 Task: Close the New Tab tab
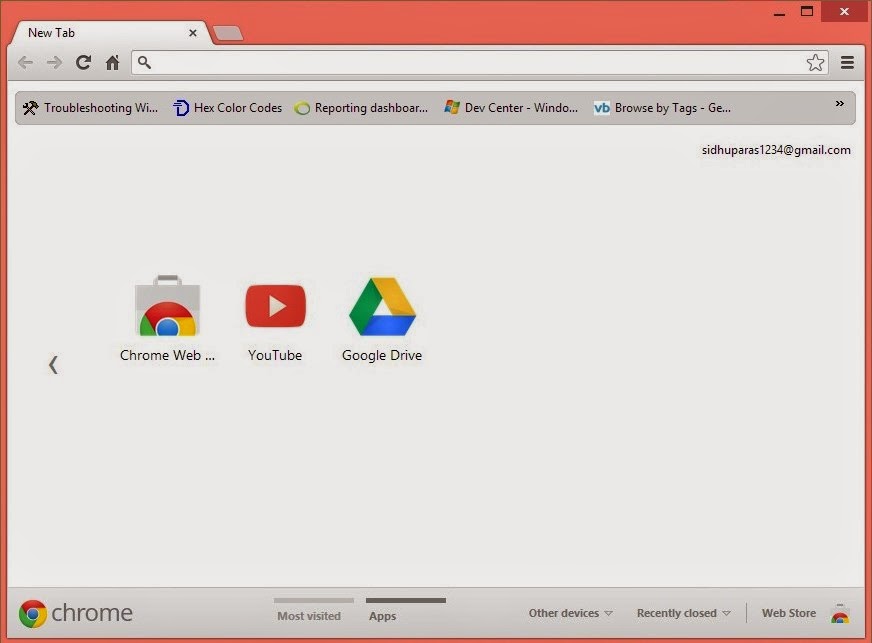point(192,33)
